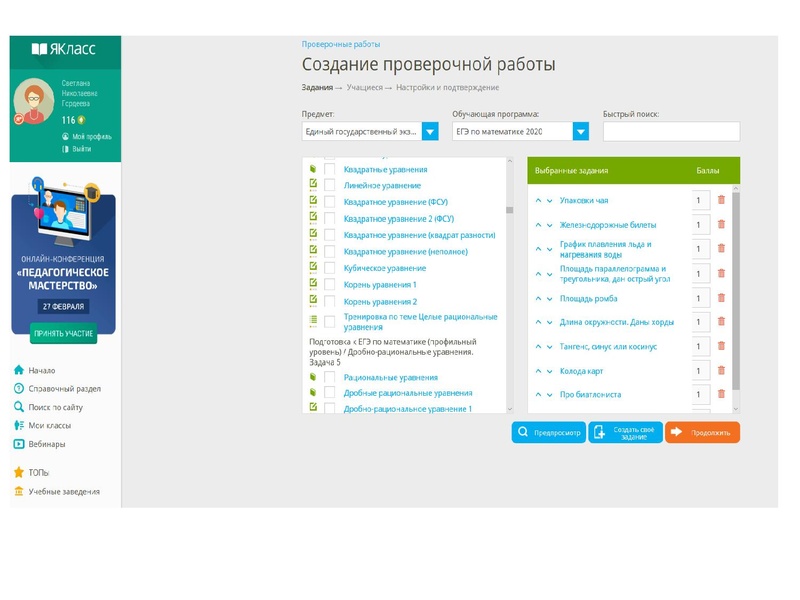The height and width of the screenshot is (600, 800).
Task: Select the 'Линейное уравнение' checkbox
Action: pyautogui.click(x=330, y=186)
